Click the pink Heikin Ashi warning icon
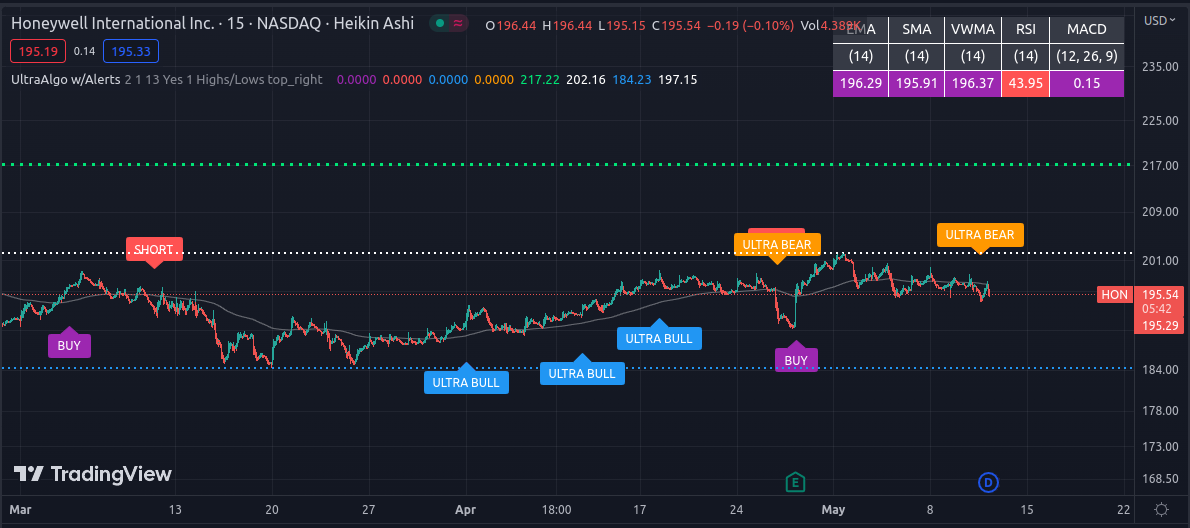Screen dimensions: 1190x528 [x=458, y=24]
